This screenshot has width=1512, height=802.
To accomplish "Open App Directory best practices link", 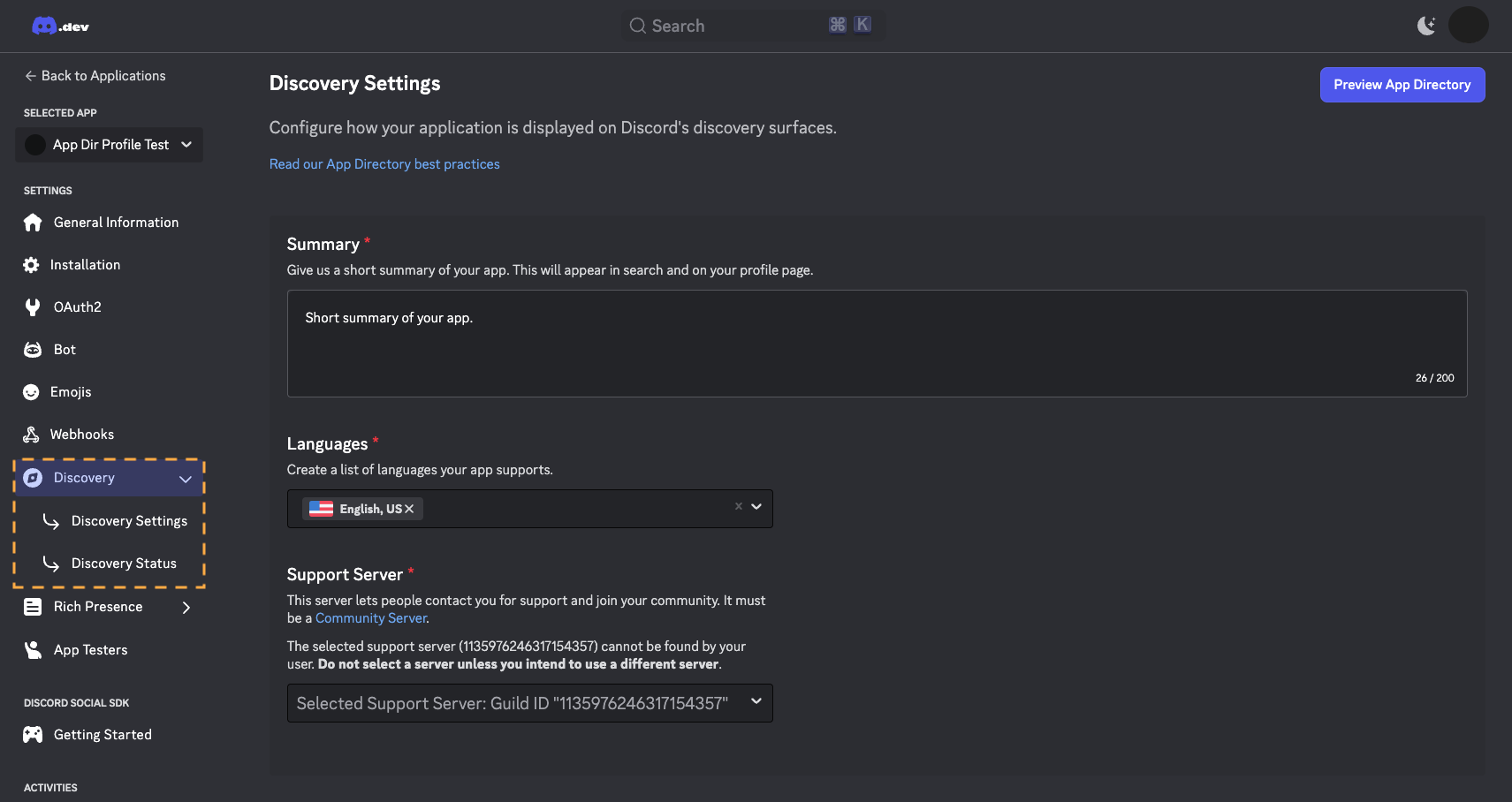I will point(384,164).
